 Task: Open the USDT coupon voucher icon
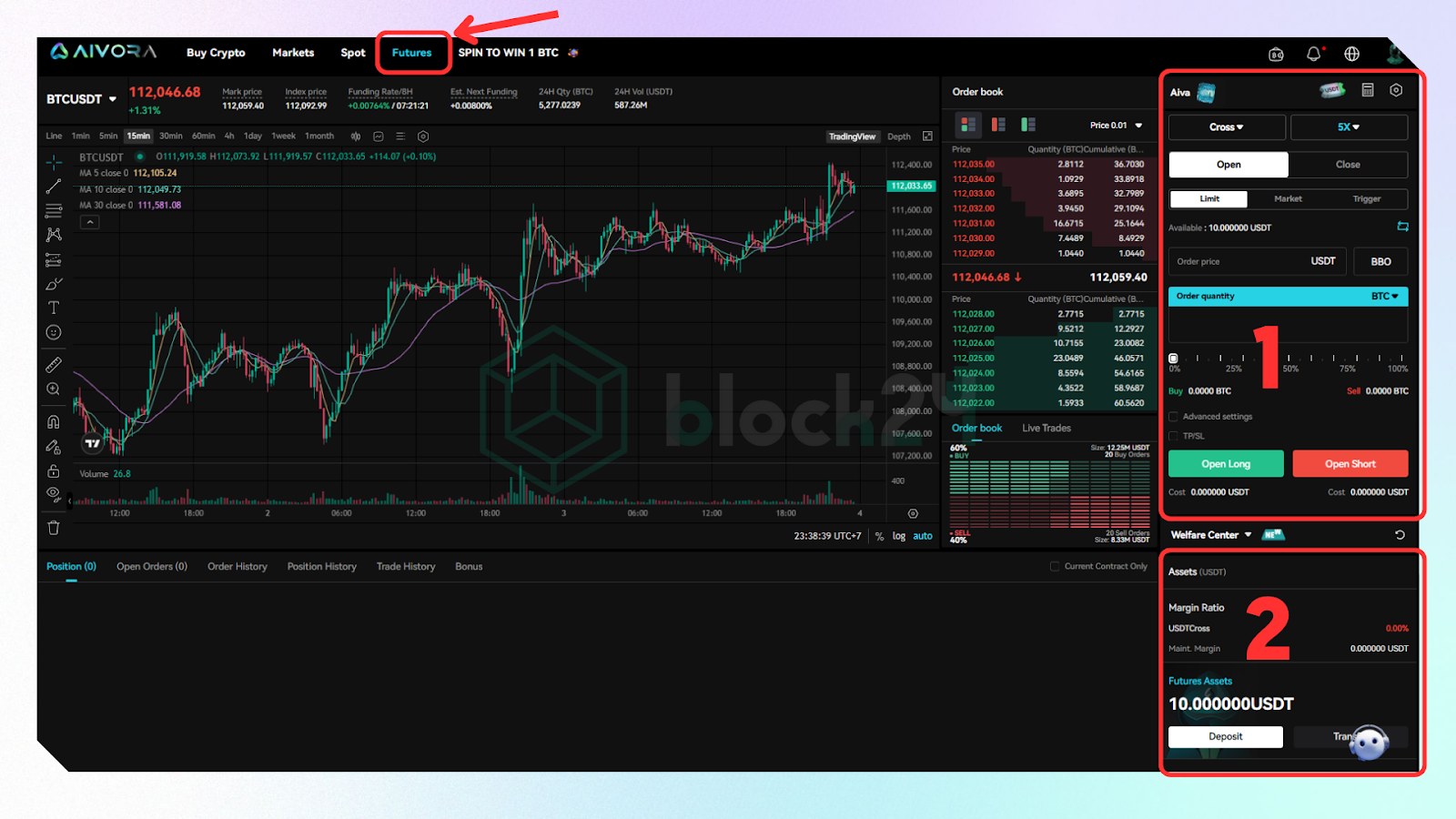[1332, 90]
